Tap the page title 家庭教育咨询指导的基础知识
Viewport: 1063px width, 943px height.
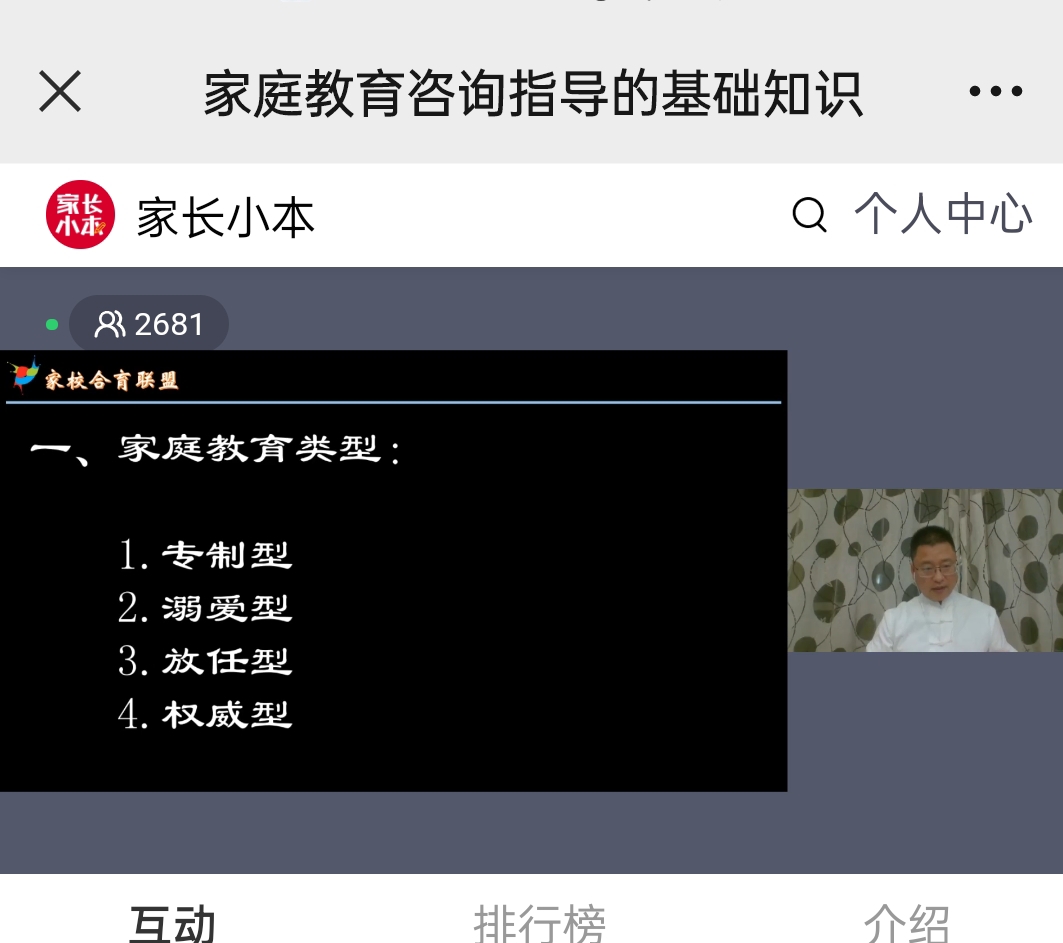pos(533,93)
